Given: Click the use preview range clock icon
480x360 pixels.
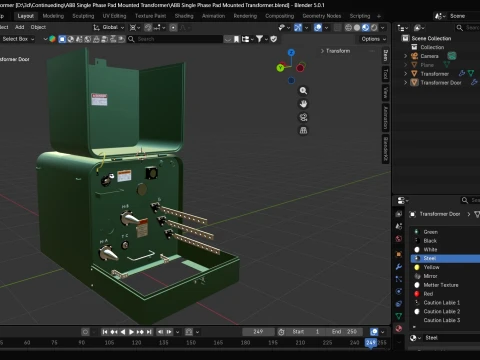Looking at the screenshot, I should click(281, 332).
